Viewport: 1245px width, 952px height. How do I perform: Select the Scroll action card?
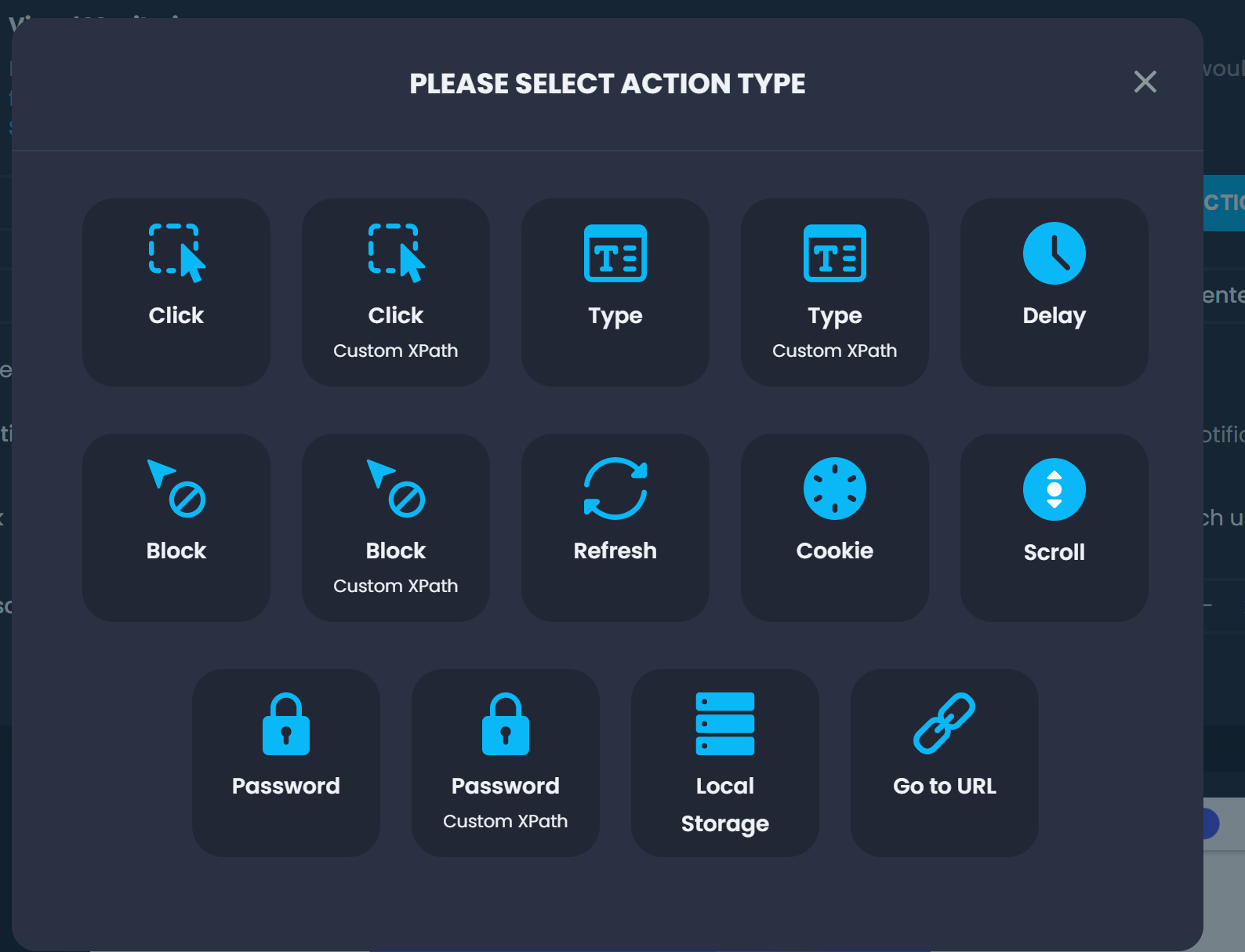pos(1054,527)
